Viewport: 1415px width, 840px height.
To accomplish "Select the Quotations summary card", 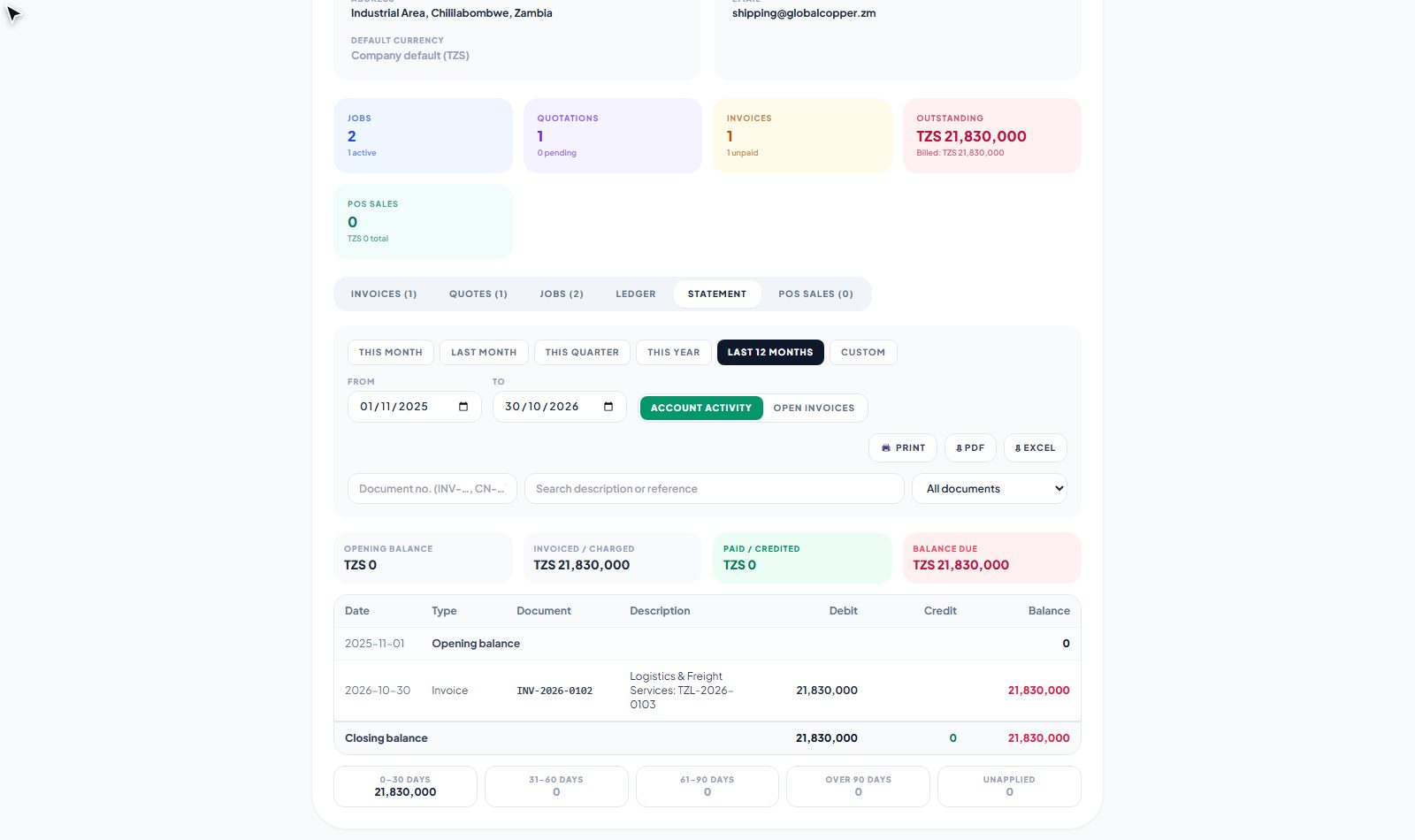I will coord(613,135).
